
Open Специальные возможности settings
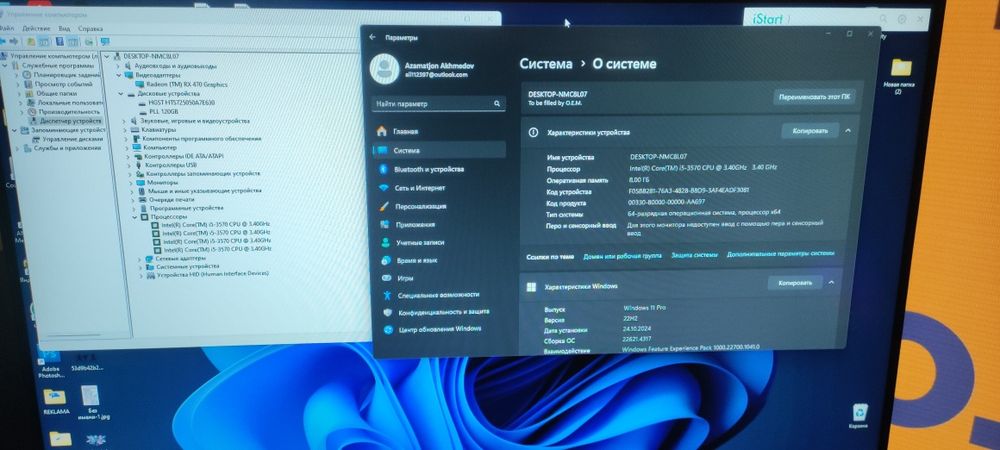tap(439, 295)
